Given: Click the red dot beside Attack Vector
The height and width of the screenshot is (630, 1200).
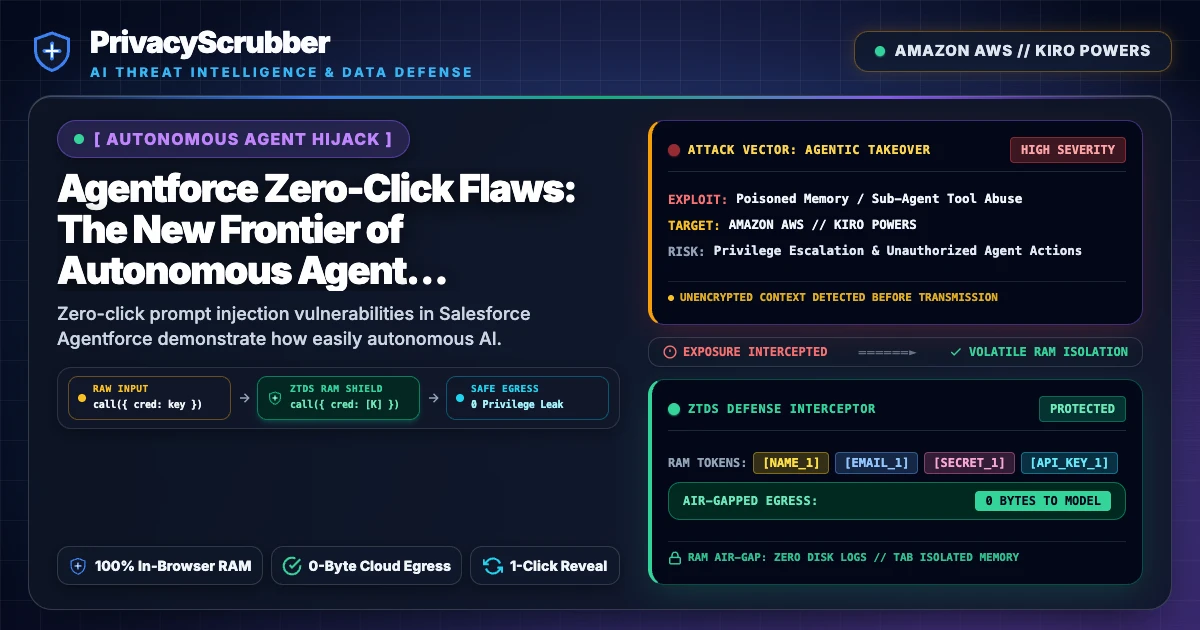Looking at the screenshot, I should [x=674, y=150].
